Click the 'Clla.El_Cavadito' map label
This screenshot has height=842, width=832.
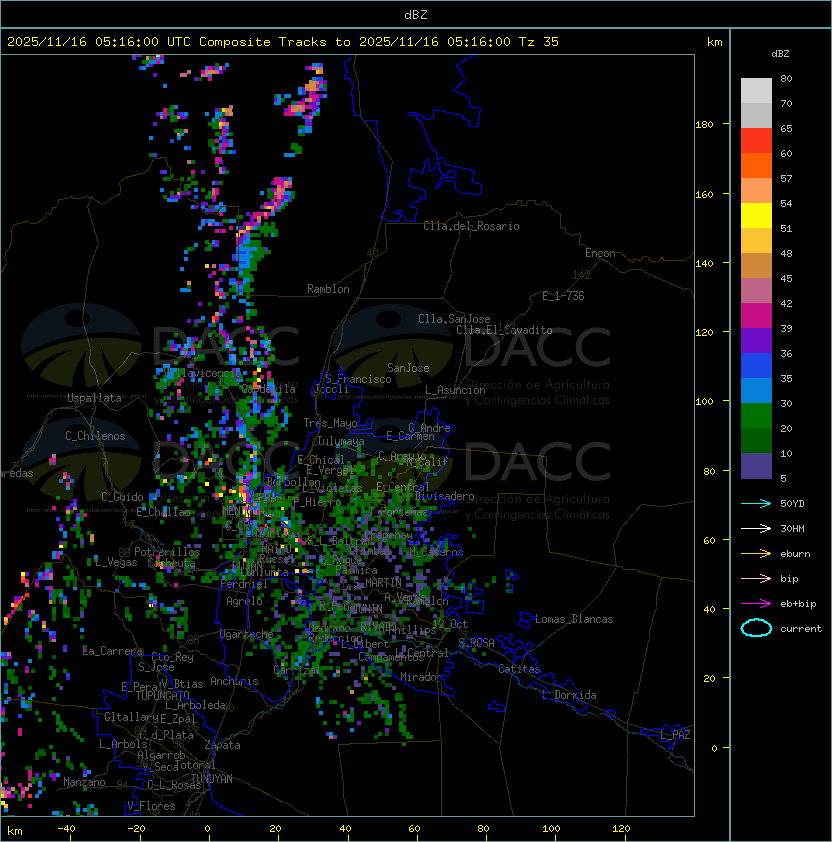[x=504, y=330]
